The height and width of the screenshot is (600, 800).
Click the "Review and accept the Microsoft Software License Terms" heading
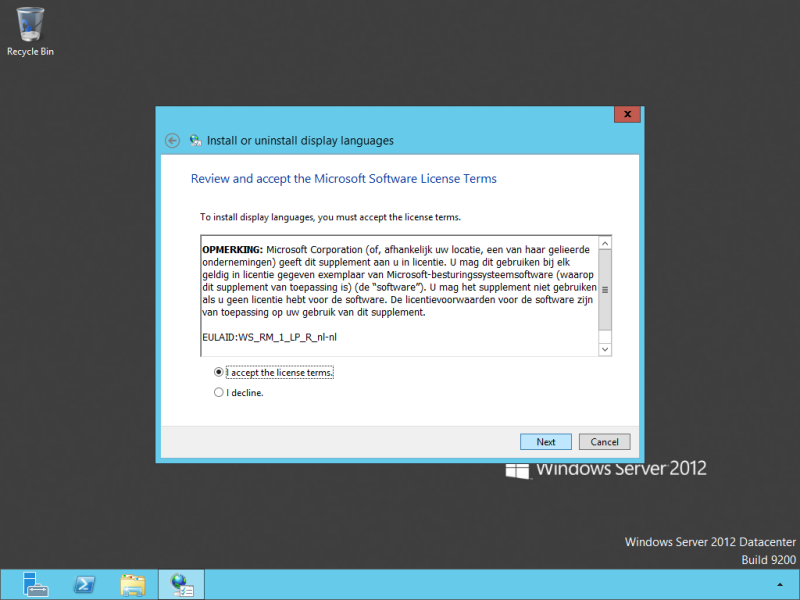tap(343, 179)
